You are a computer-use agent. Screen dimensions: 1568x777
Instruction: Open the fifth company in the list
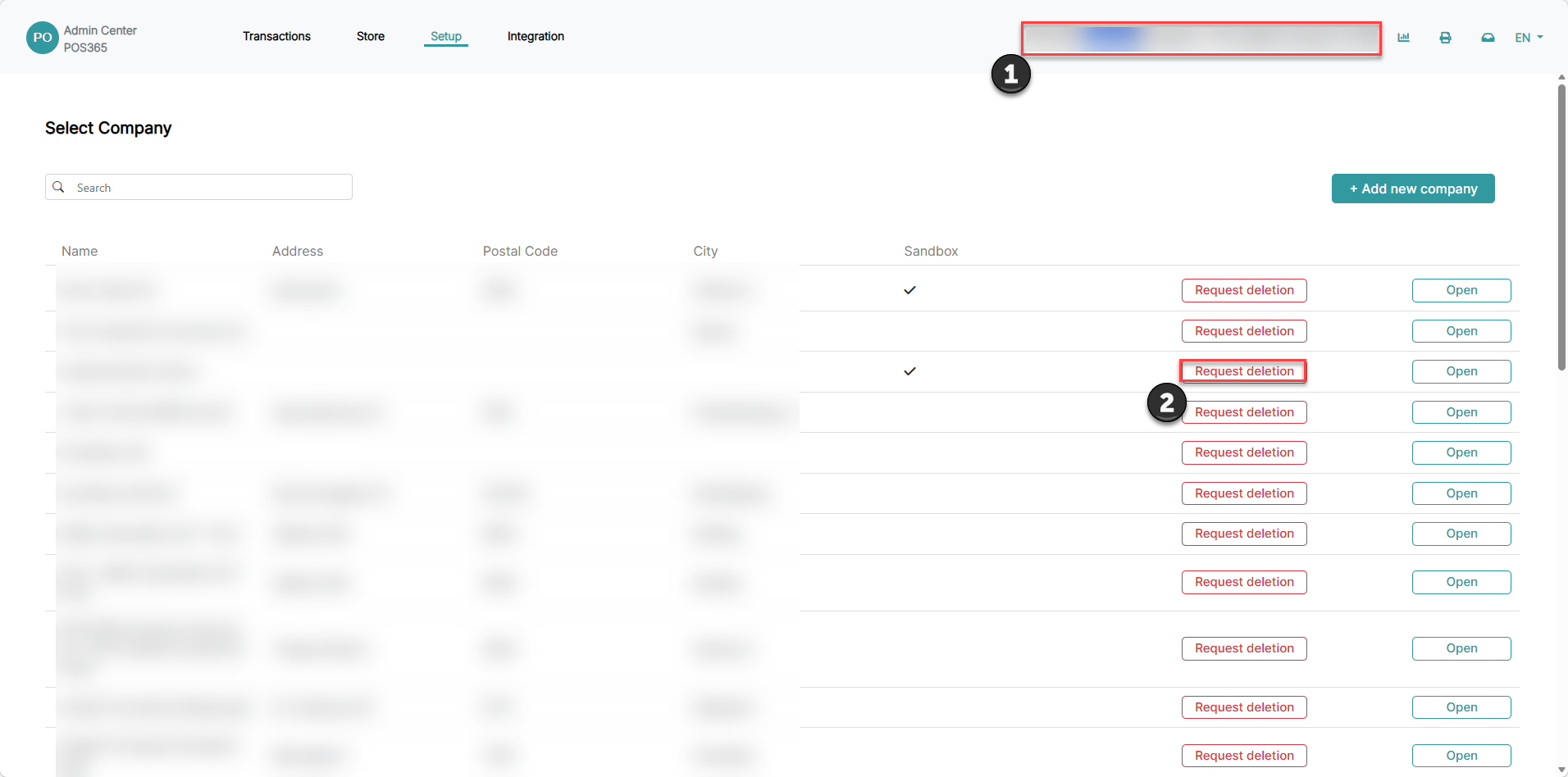click(1461, 452)
